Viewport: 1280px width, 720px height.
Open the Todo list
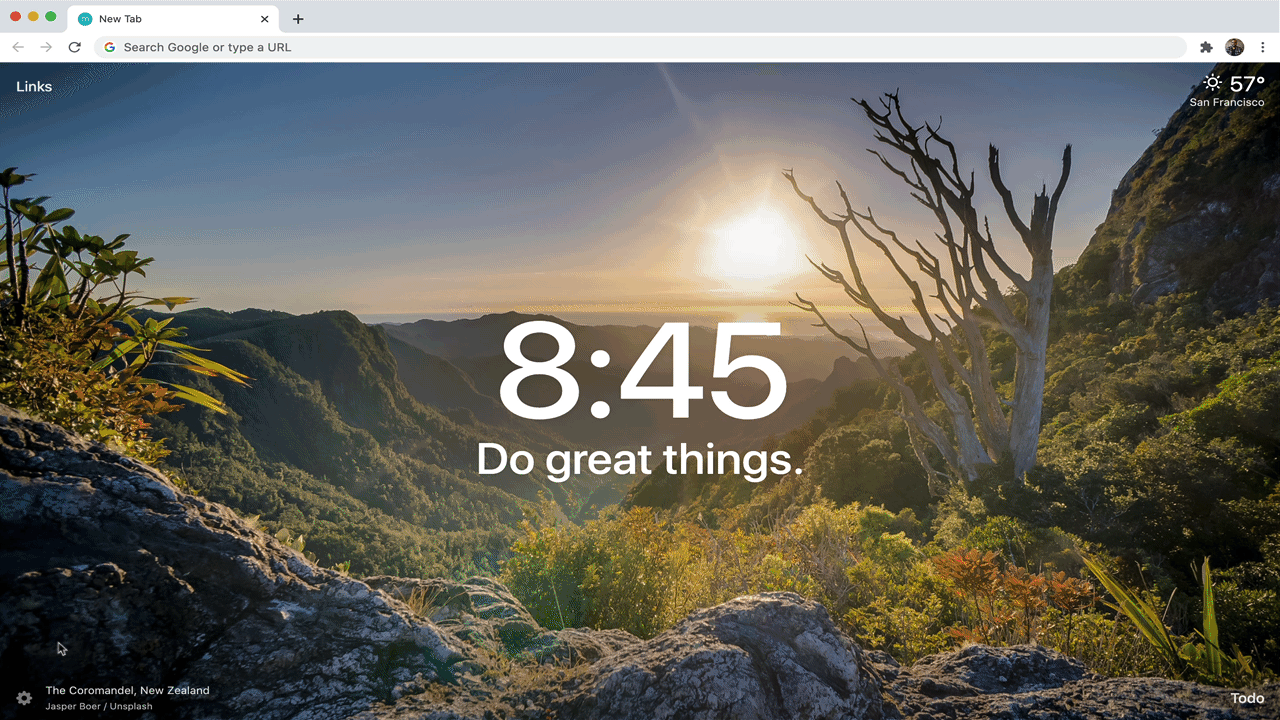tap(1247, 698)
